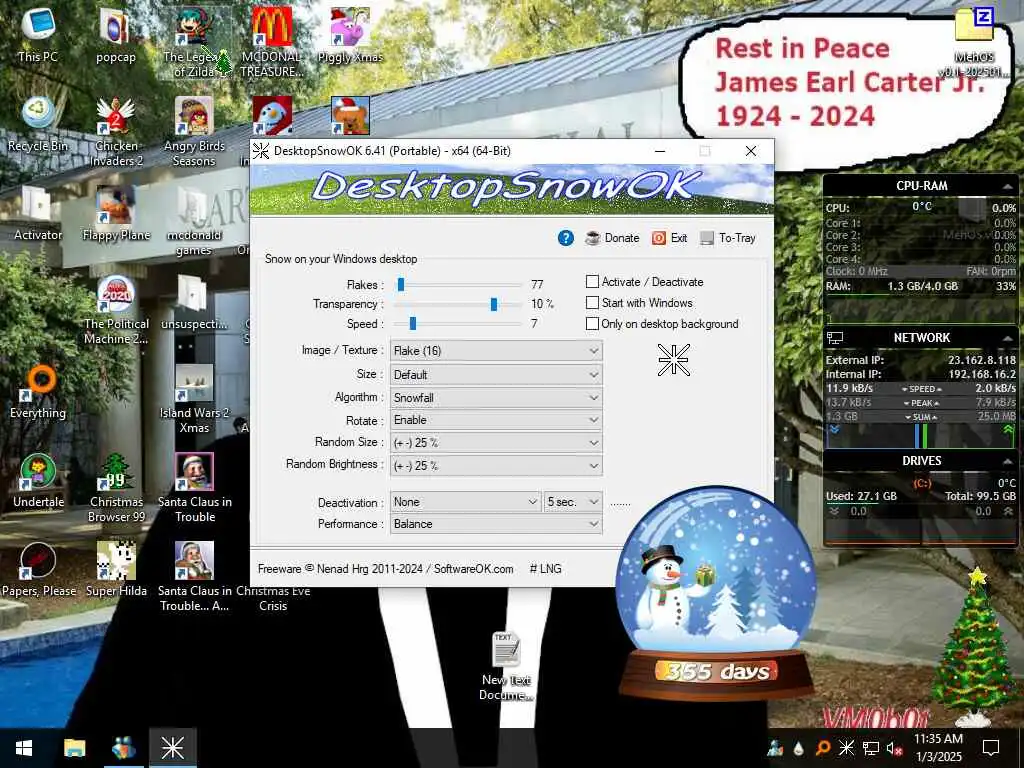Select The Legend of Zilda icon
Image resolution: width=1024 pixels, height=768 pixels.
coord(194,42)
